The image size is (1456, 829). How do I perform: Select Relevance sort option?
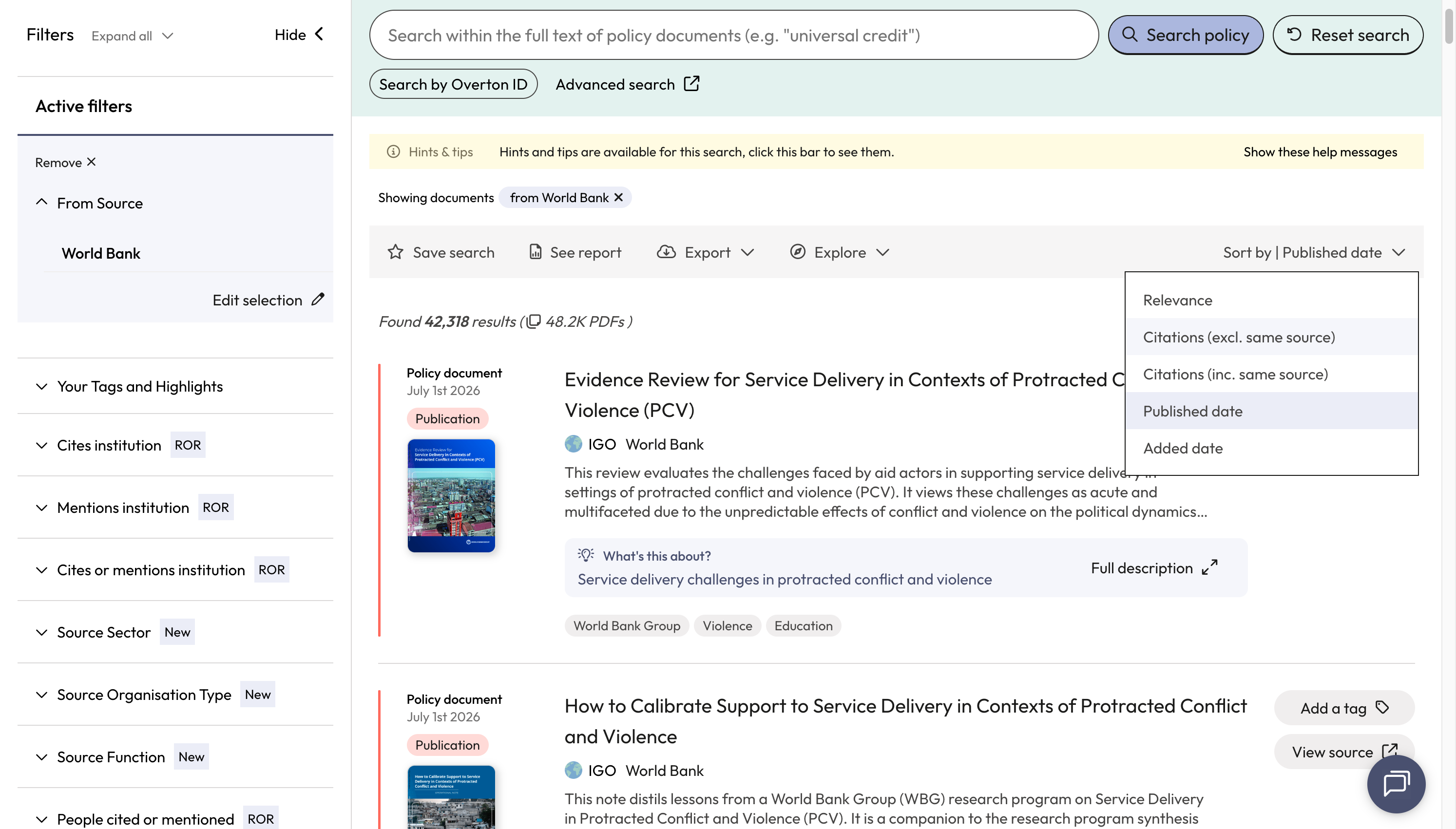point(1271,300)
